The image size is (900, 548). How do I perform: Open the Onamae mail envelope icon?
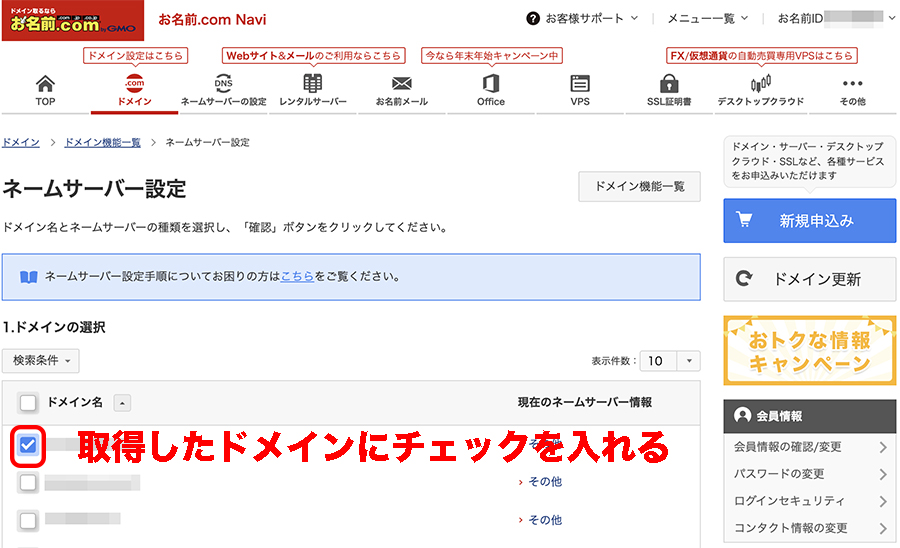401,84
